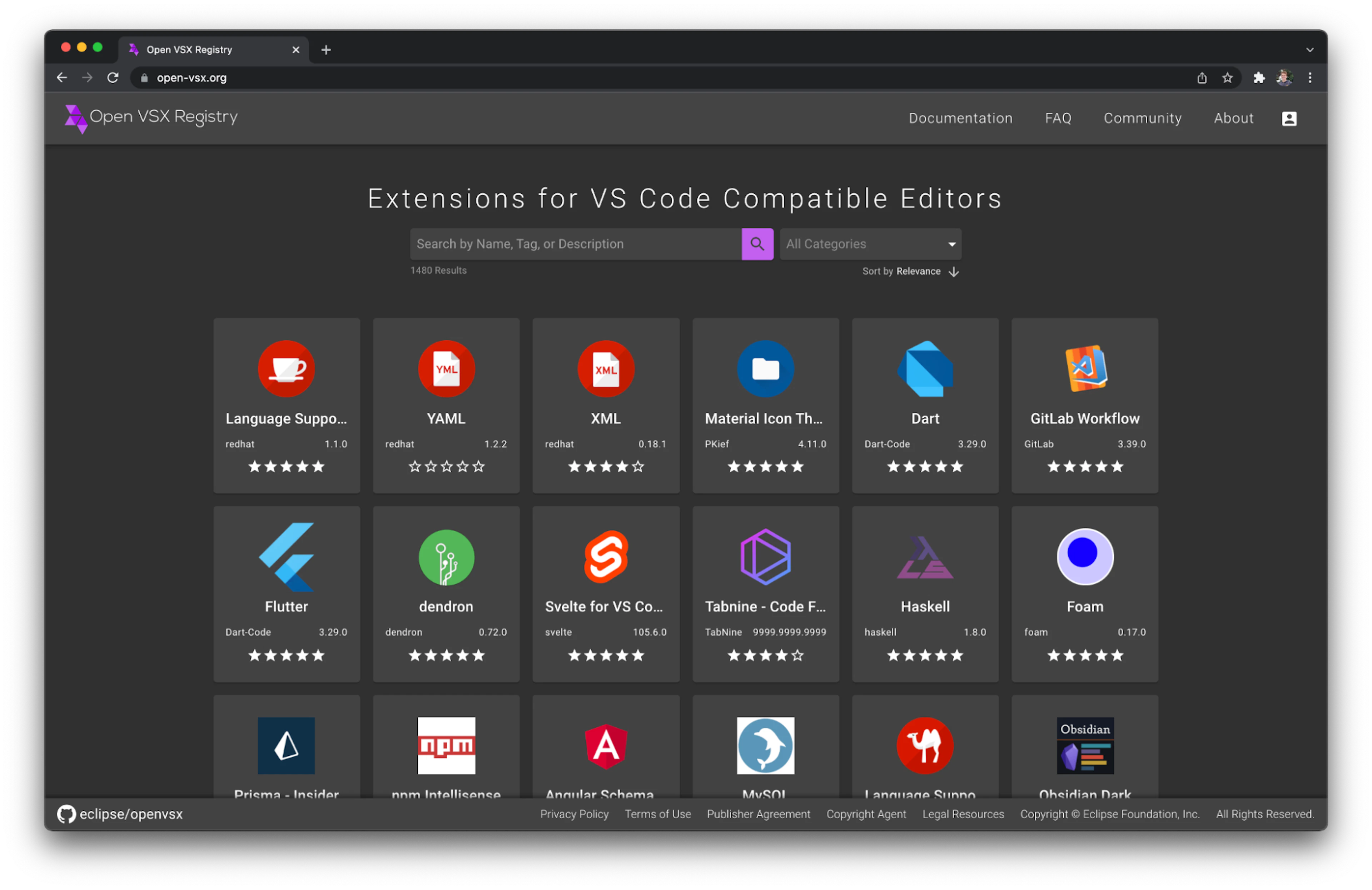Click version 105.6.0 on Svelte card
Viewport: 1372px width, 890px height.
pyautogui.click(x=650, y=632)
